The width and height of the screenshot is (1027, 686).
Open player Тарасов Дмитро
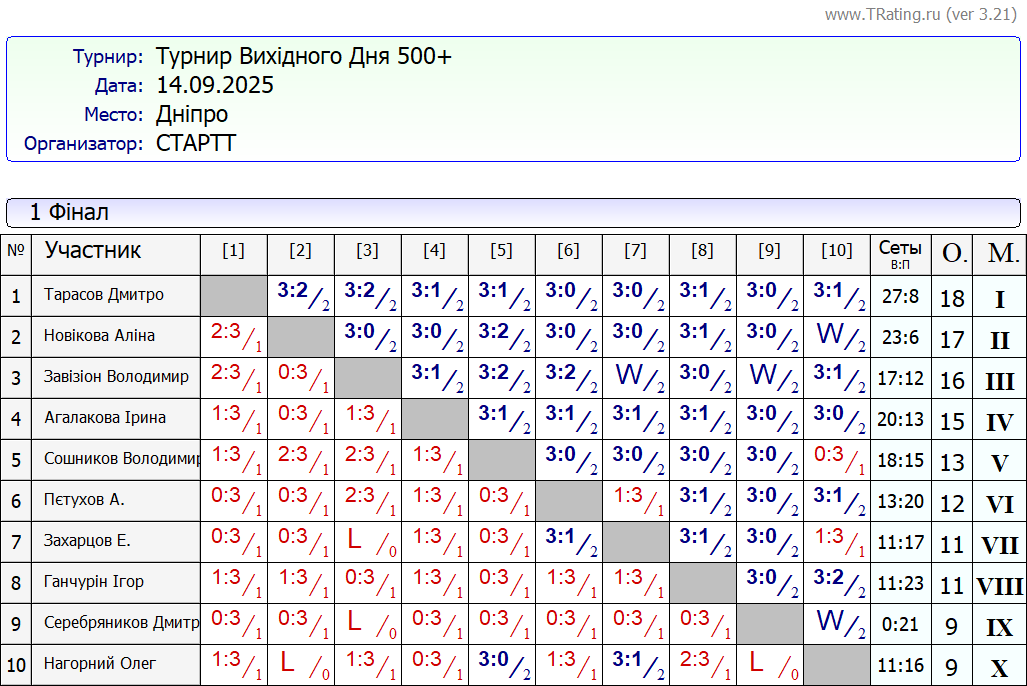(x=104, y=295)
